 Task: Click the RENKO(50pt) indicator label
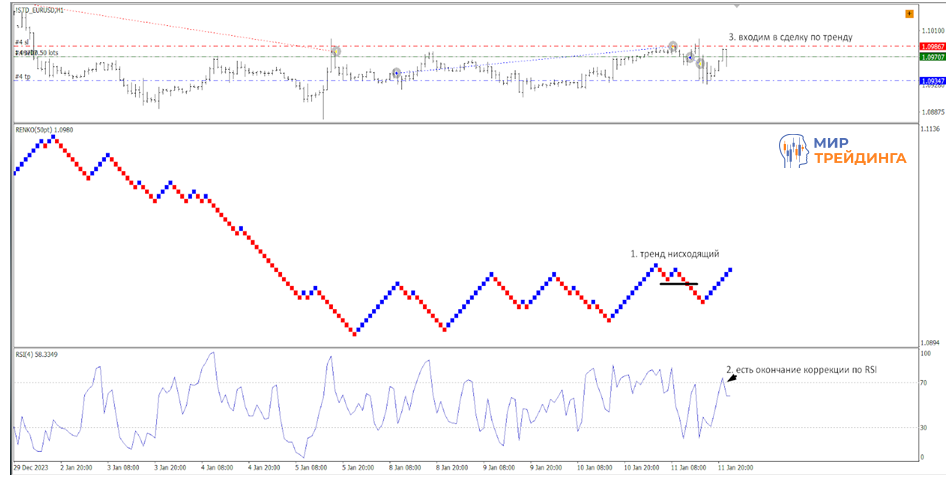(44, 129)
